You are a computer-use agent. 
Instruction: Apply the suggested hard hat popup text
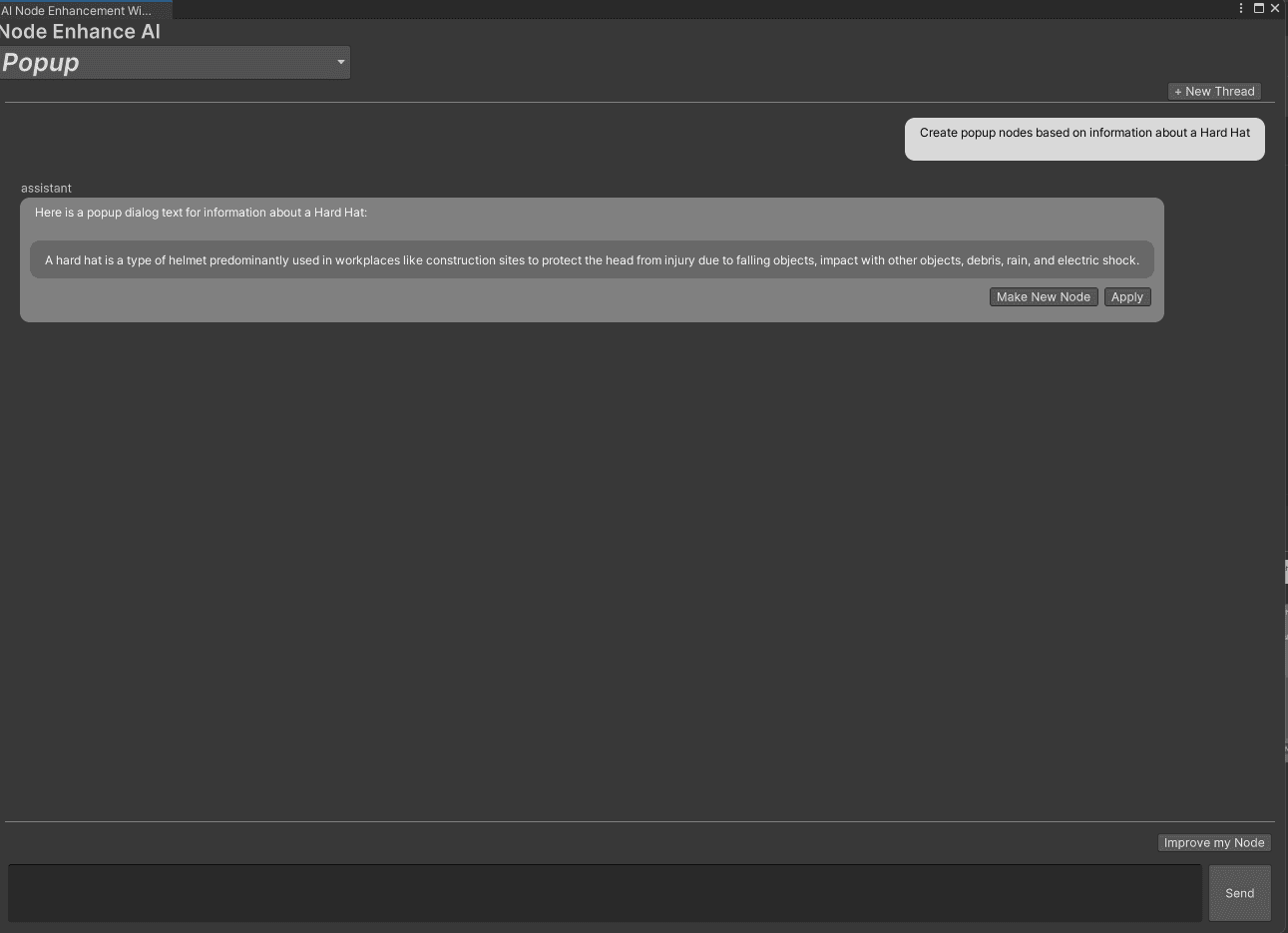click(1127, 297)
